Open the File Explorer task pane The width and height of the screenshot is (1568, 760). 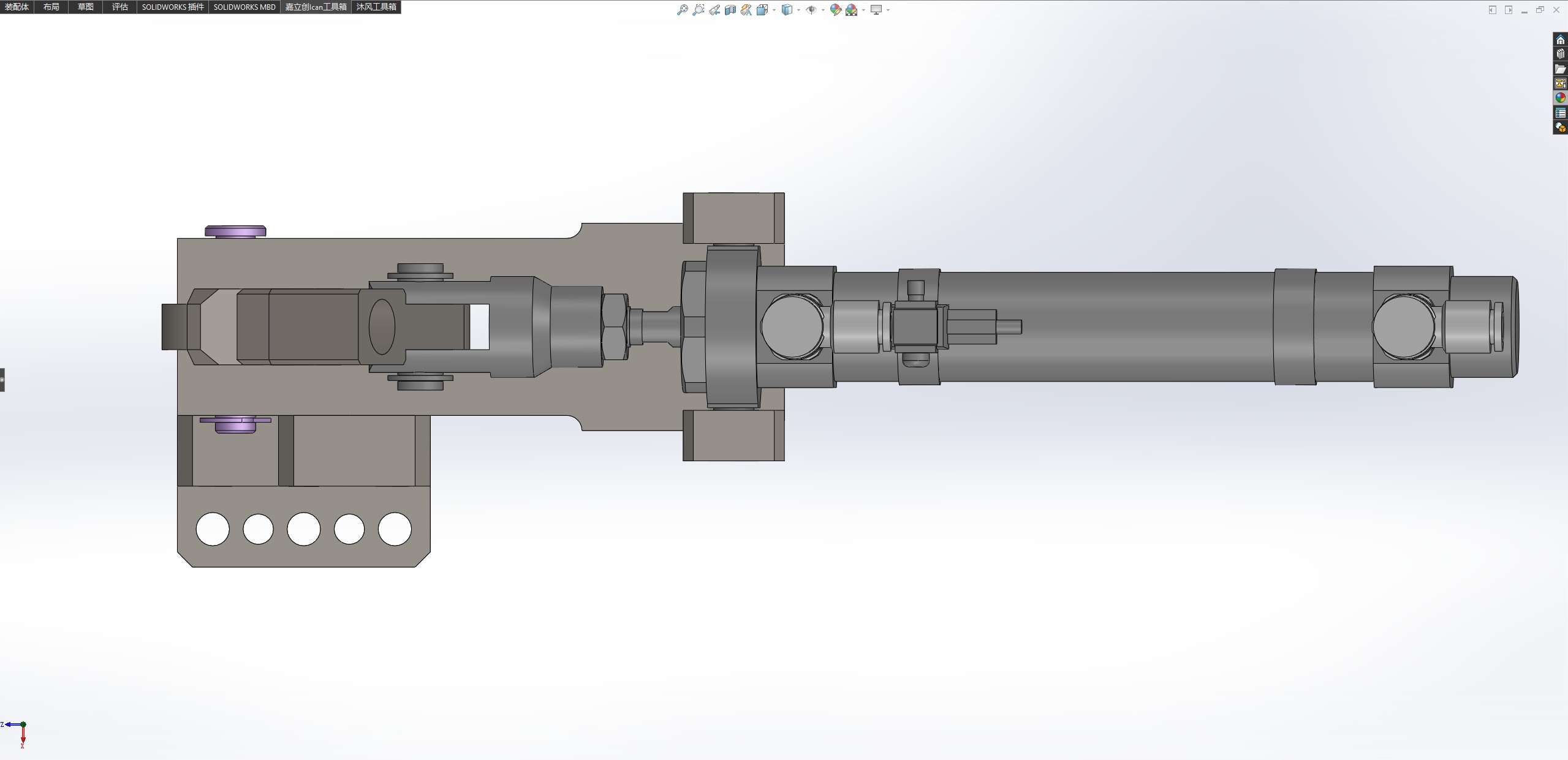coord(1560,69)
